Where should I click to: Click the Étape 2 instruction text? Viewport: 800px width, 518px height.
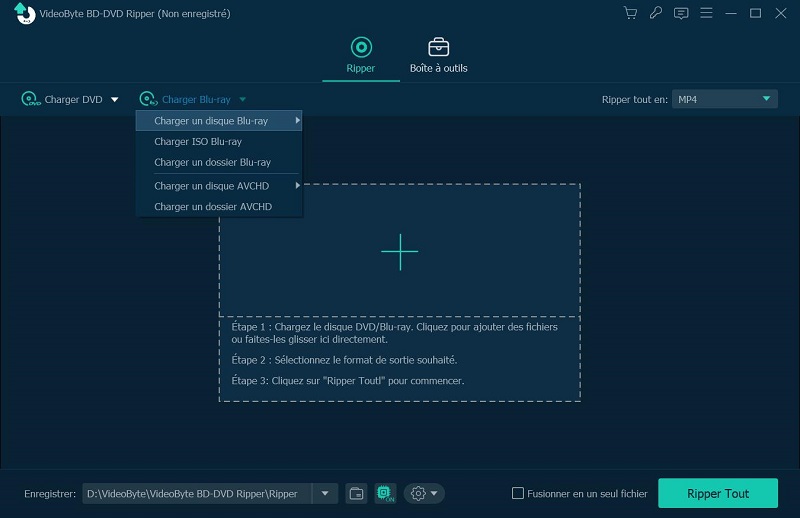(x=344, y=360)
